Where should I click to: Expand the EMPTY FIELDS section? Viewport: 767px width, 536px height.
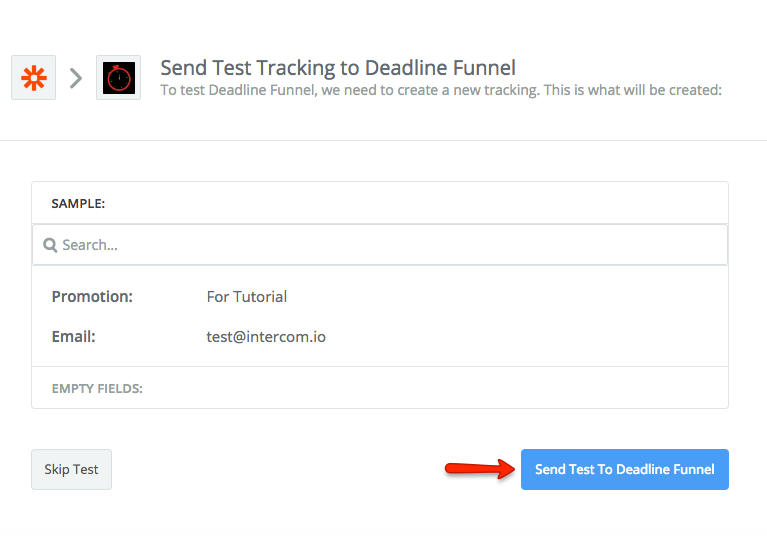tap(380, 388)
